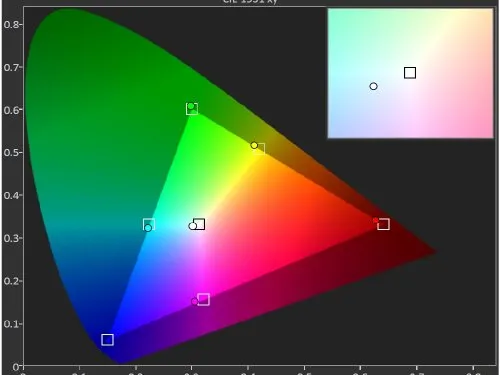500x375 pixels.
Task: Click the measured circle in zoomed inset
Action: coord(373,86)
